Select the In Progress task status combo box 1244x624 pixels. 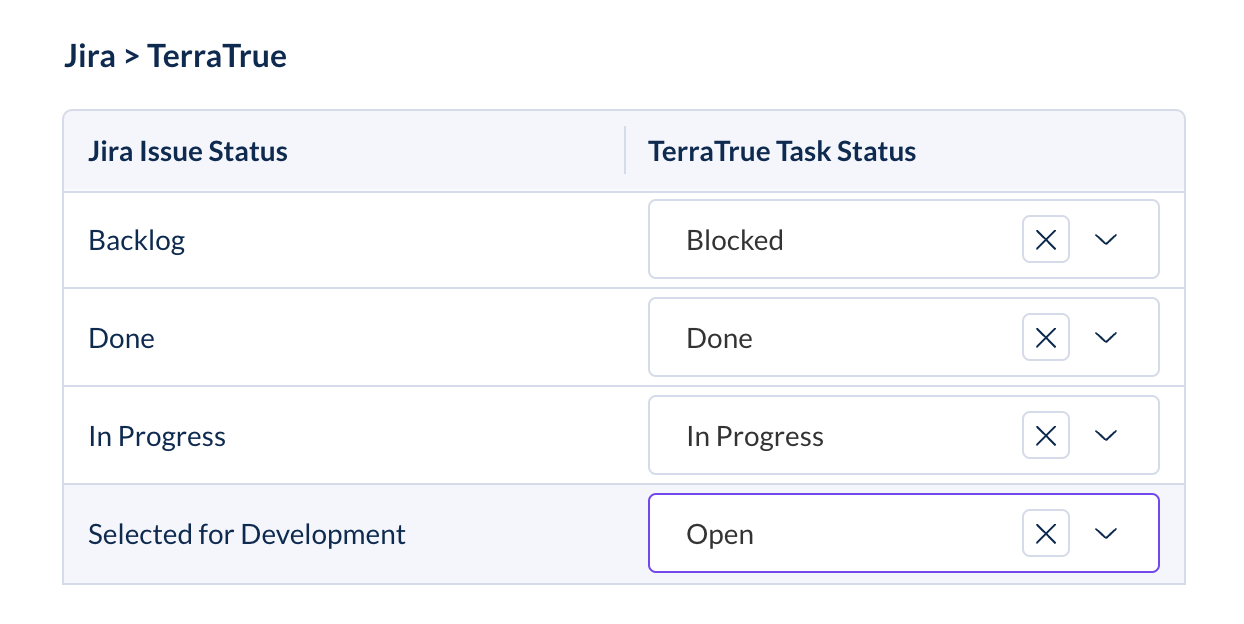[904, 435]
